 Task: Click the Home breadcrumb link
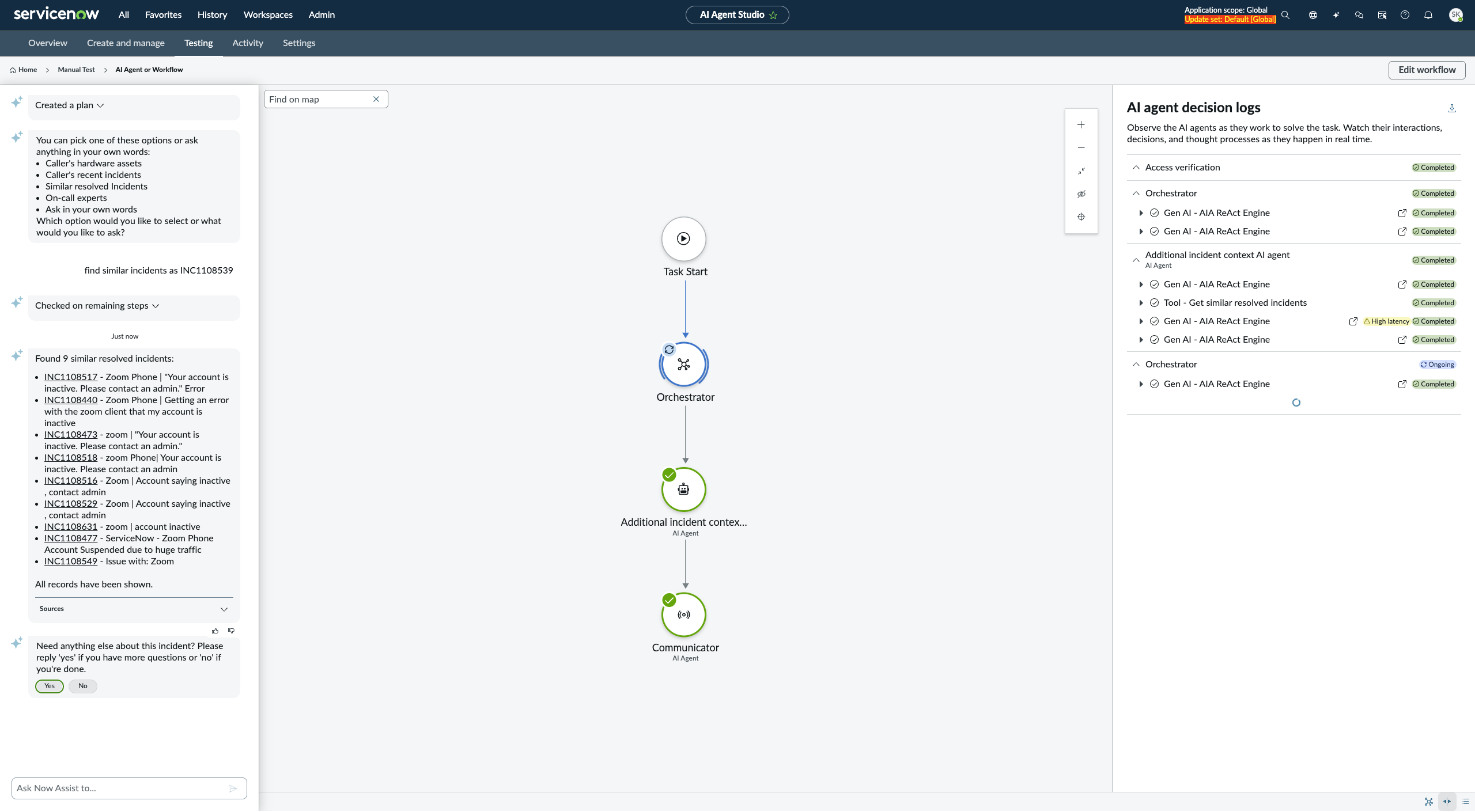[28, 70]
